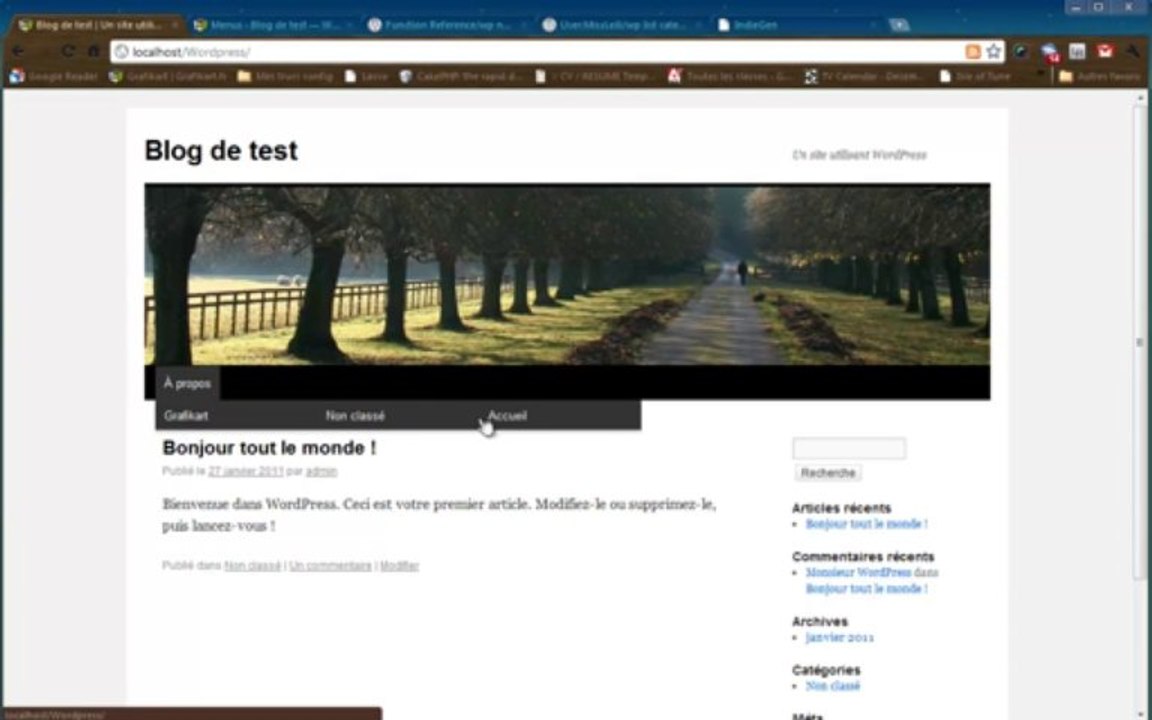Open the Grafikart bookmark in the bookmarks bar
Screen dimensions: 1152x720
pos(168,76)
